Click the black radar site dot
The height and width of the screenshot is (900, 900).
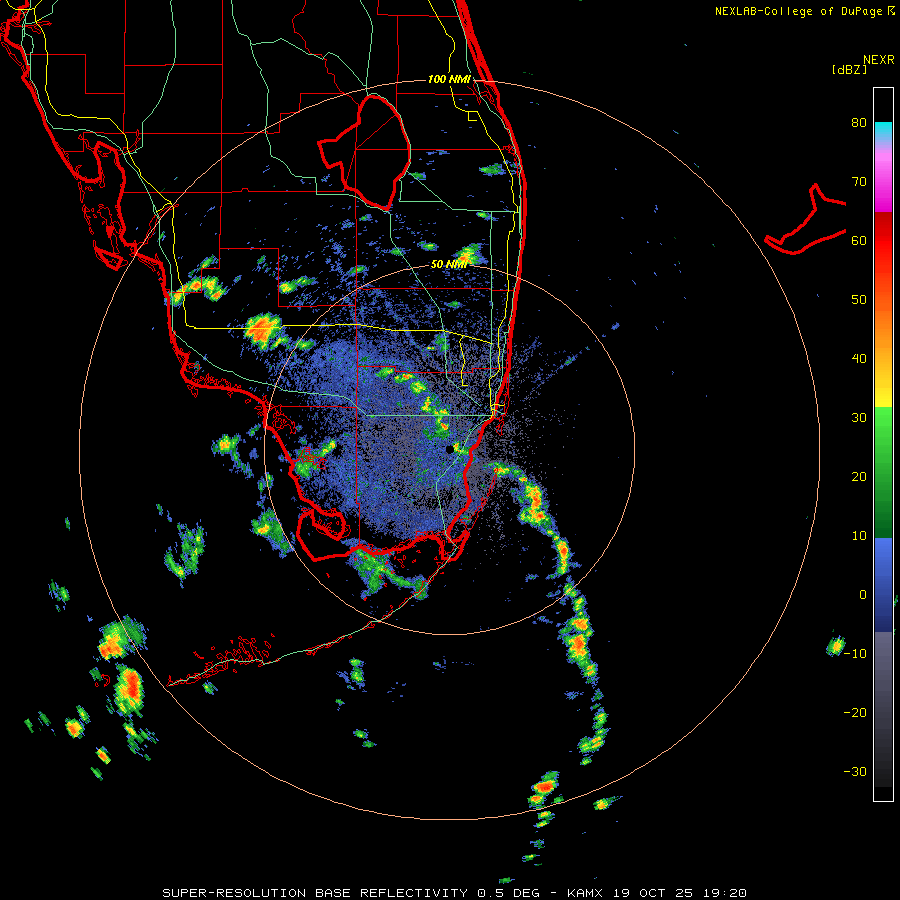click(449, 449)
